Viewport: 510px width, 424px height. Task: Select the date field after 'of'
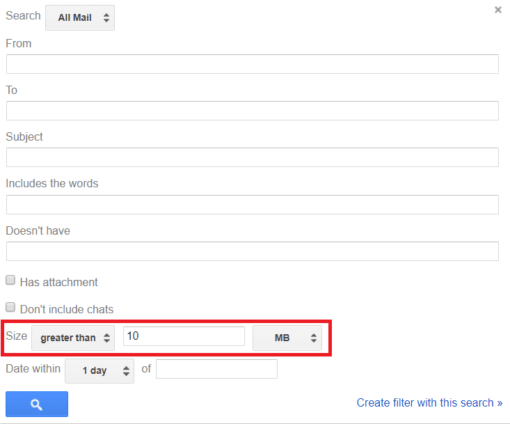pyautogui.click(x=217, y=369)
